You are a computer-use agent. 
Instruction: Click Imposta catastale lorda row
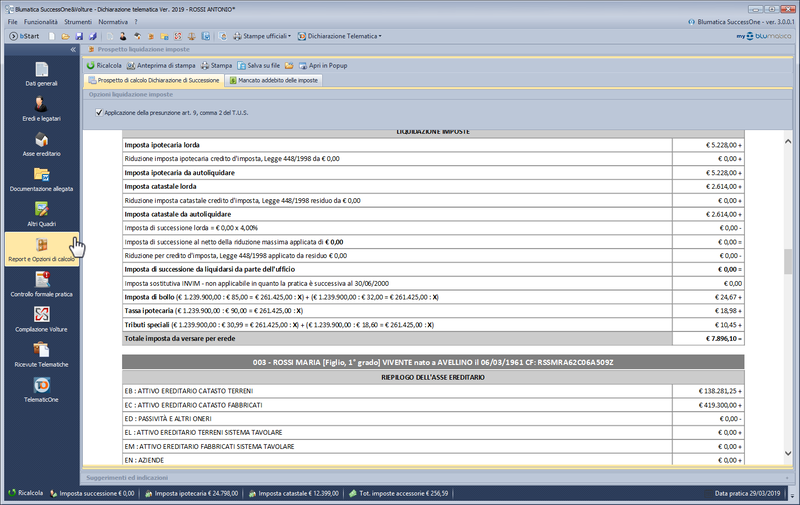(433, 187)
